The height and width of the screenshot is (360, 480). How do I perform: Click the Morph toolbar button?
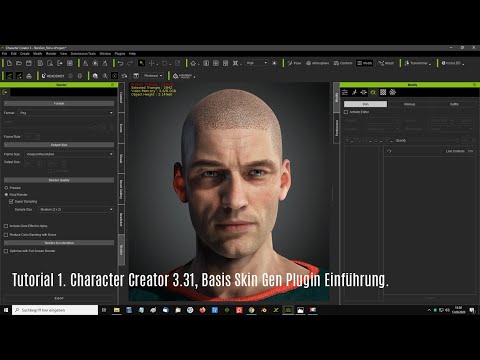click(386, 63)
